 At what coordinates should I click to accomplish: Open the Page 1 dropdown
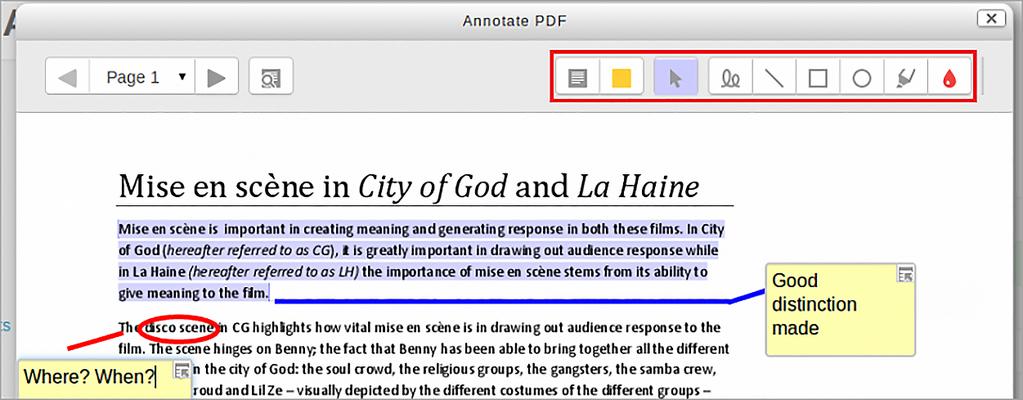[x=142, y=77]
